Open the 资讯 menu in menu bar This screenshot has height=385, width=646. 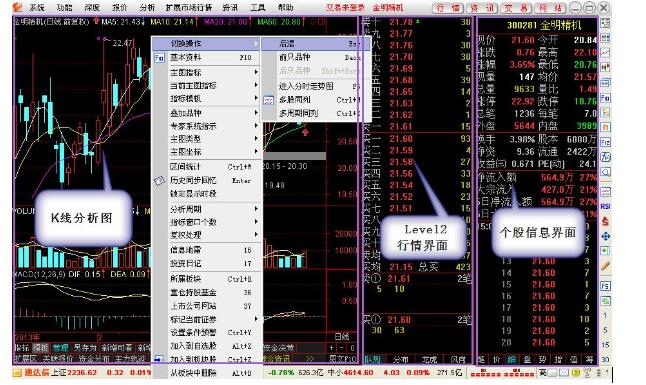click(x=230, y=7)
